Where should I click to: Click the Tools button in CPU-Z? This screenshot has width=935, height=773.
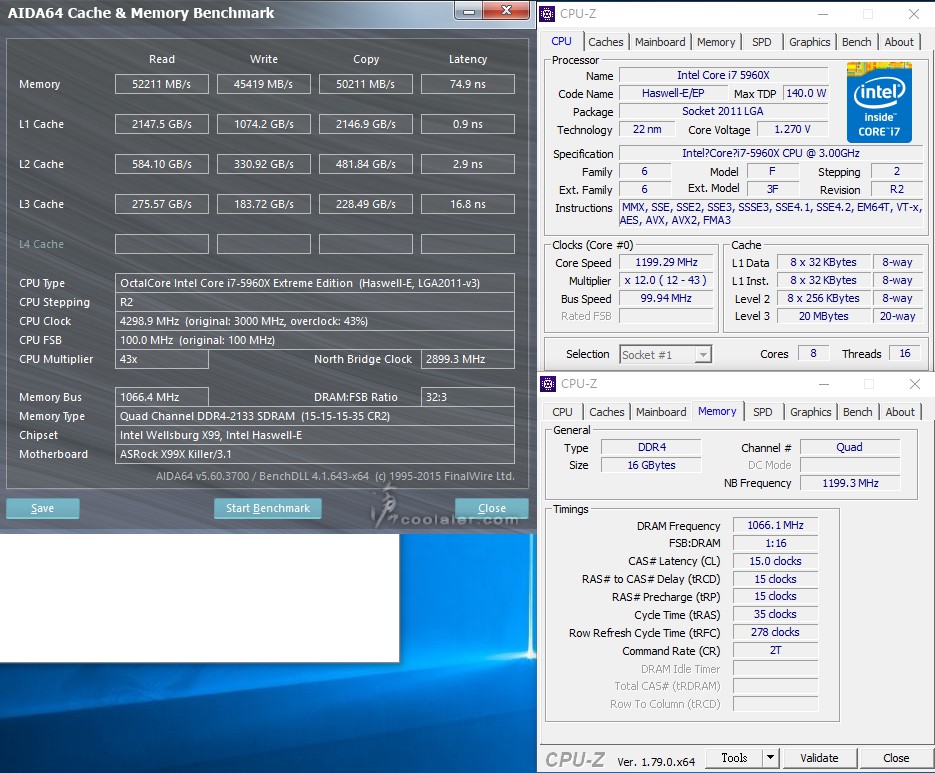(734, 758)
